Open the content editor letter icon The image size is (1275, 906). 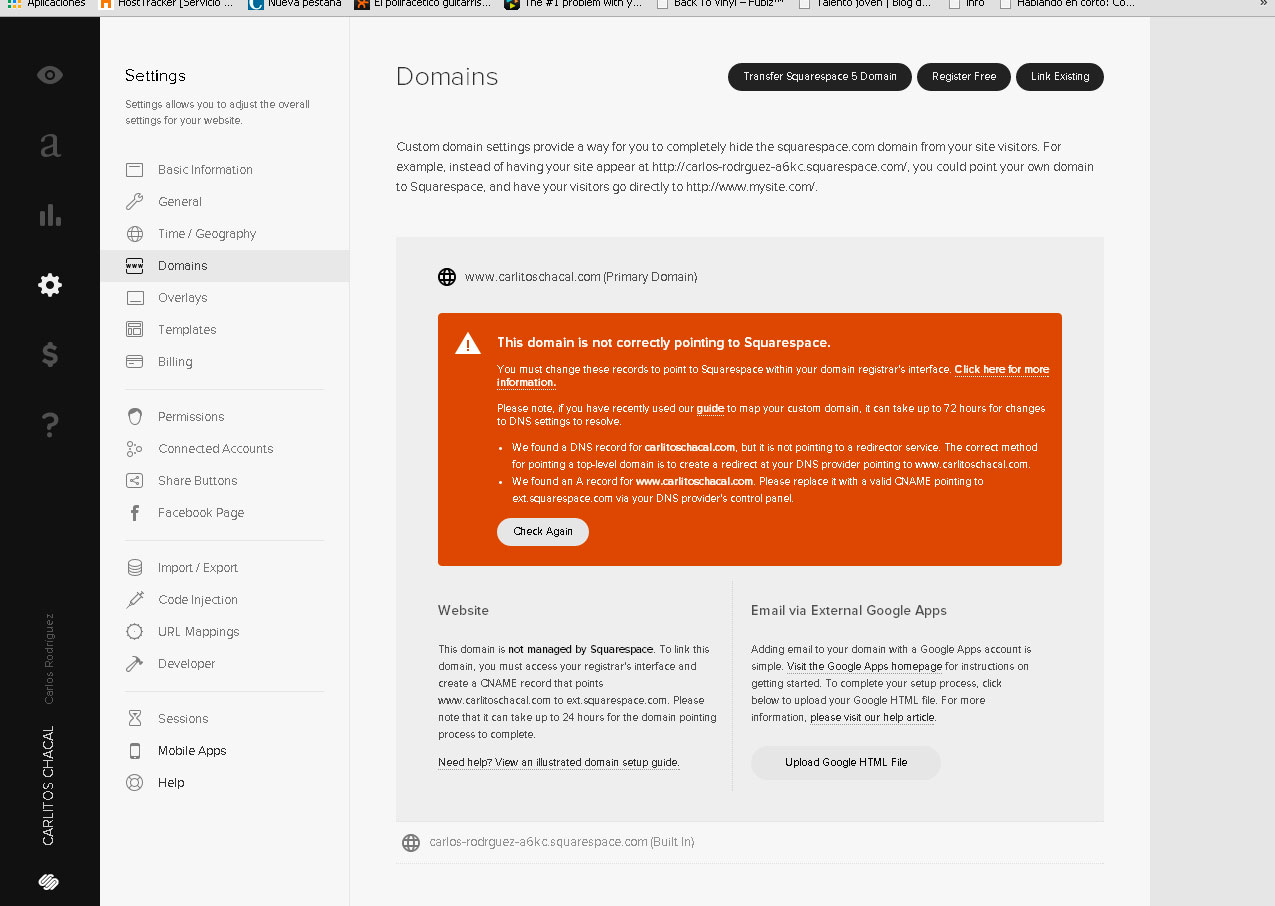(x=50, y=145)
